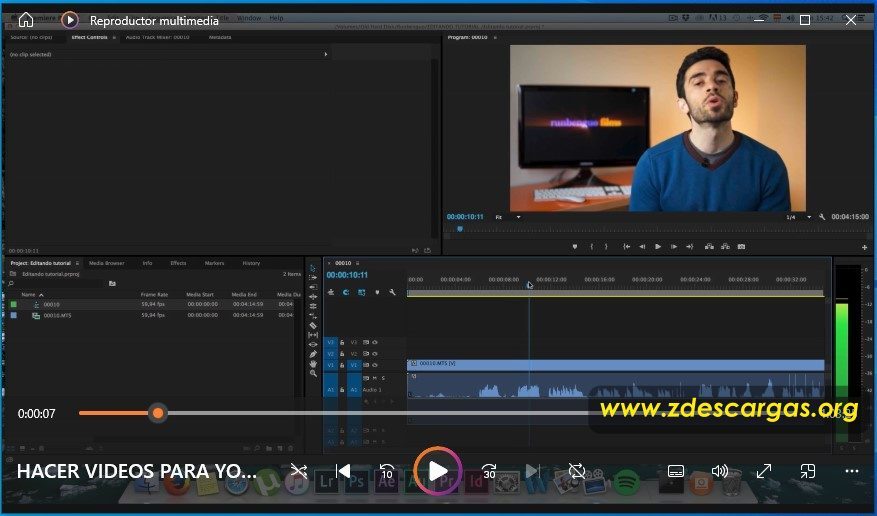Click the Extract button in Program Monitor
Viewport: 877px width, 516px height.
click(x=725, y=247)
